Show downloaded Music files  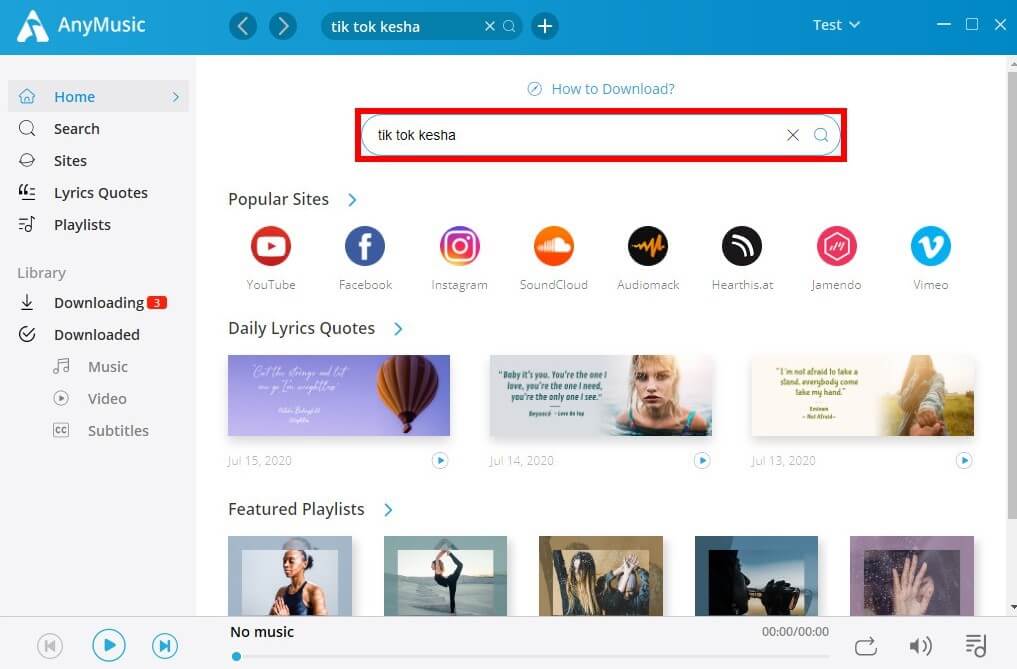108,367
